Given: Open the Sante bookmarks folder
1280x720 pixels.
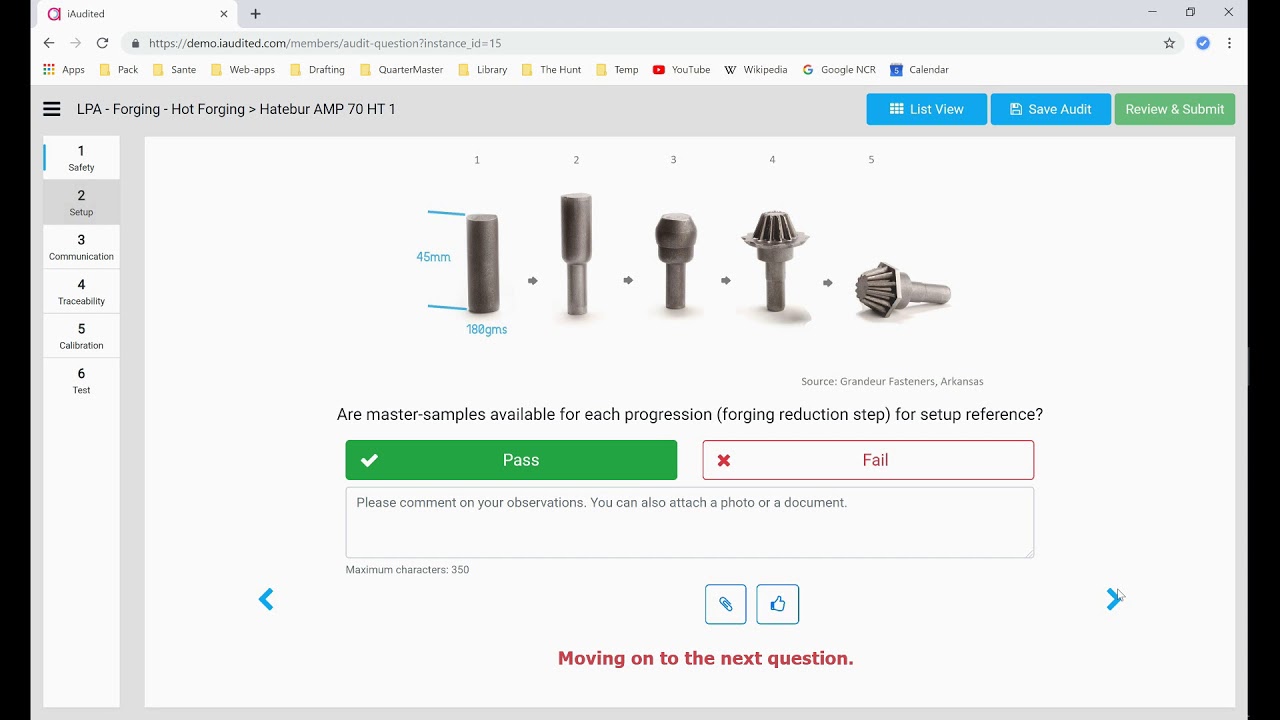Looking at the screenshot, I should [x=174, y=70].
